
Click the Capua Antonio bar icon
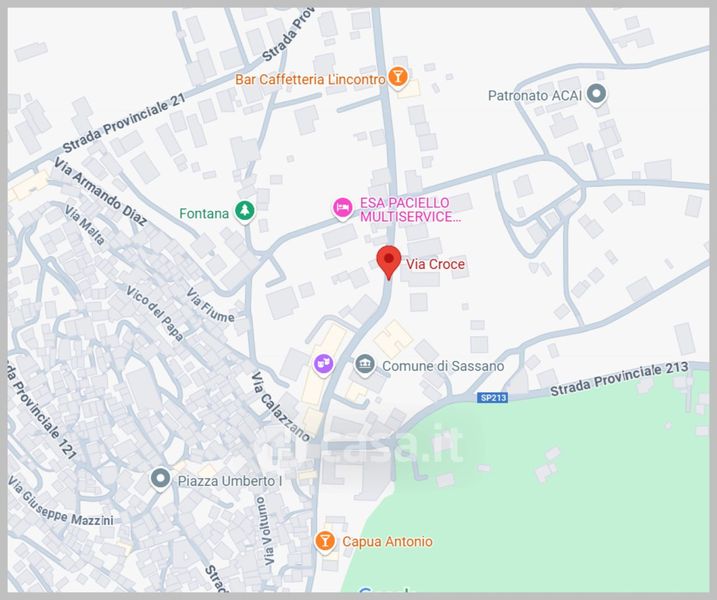pos(325,541)
